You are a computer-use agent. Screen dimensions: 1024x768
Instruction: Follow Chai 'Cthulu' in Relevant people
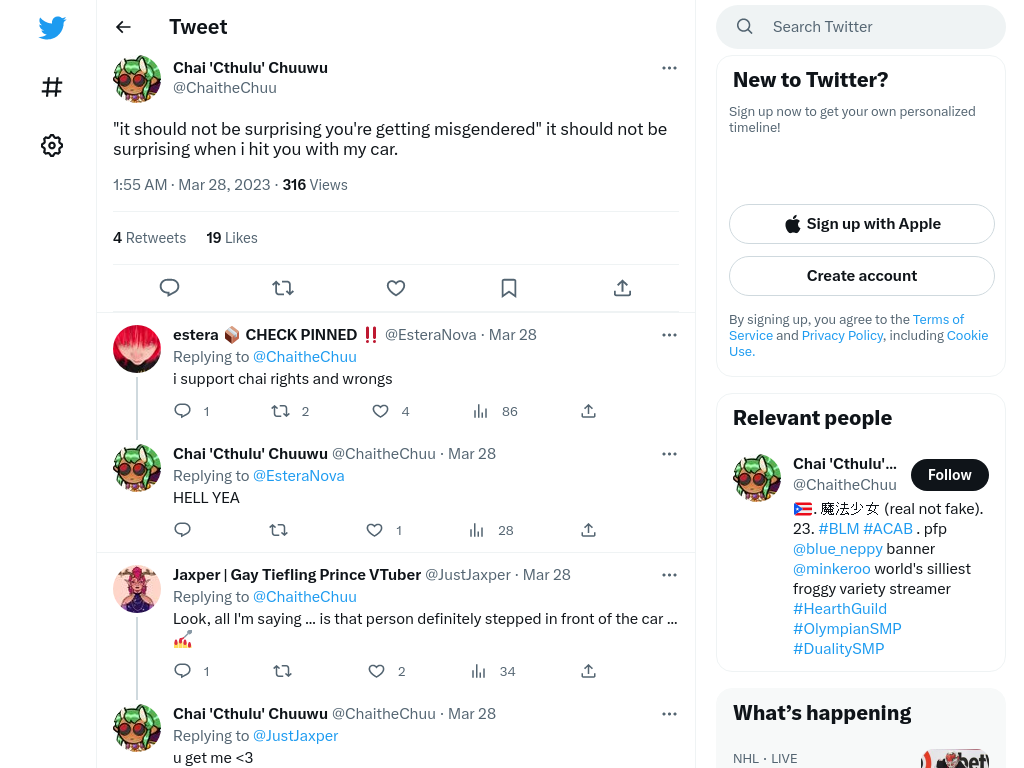click(x=950, y=475)
